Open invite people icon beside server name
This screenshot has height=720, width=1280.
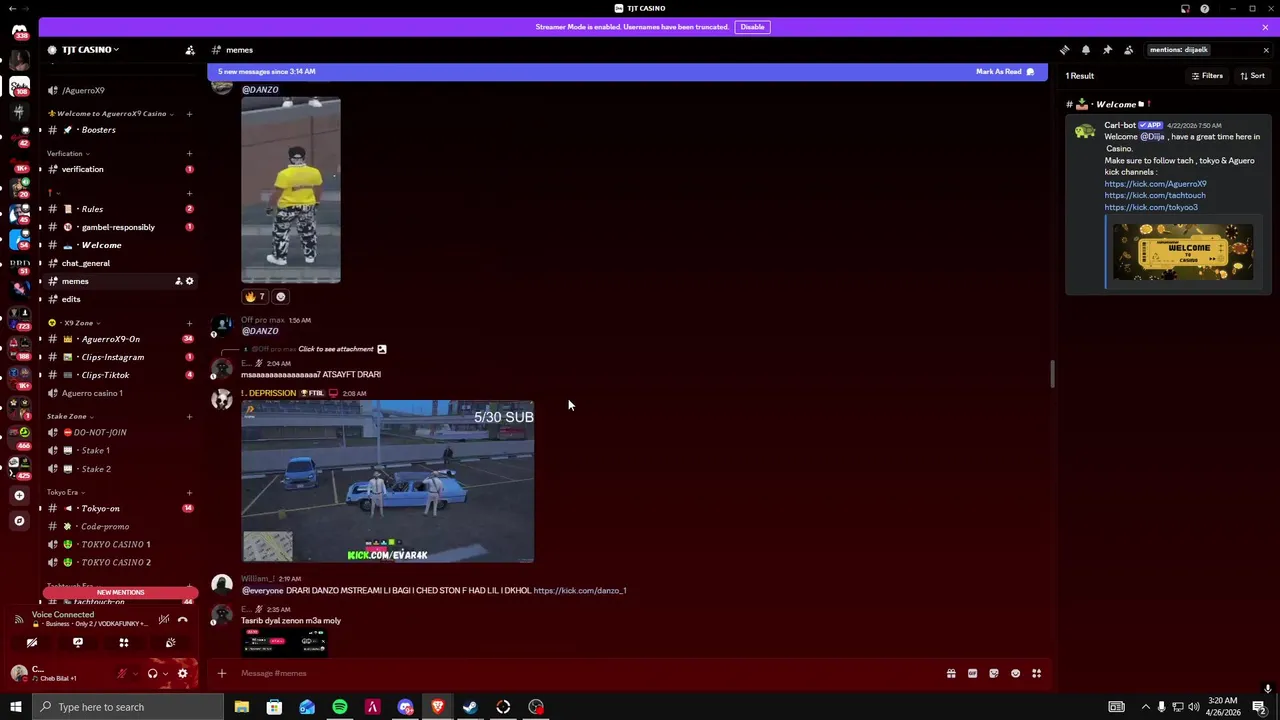tap(190, 50)
